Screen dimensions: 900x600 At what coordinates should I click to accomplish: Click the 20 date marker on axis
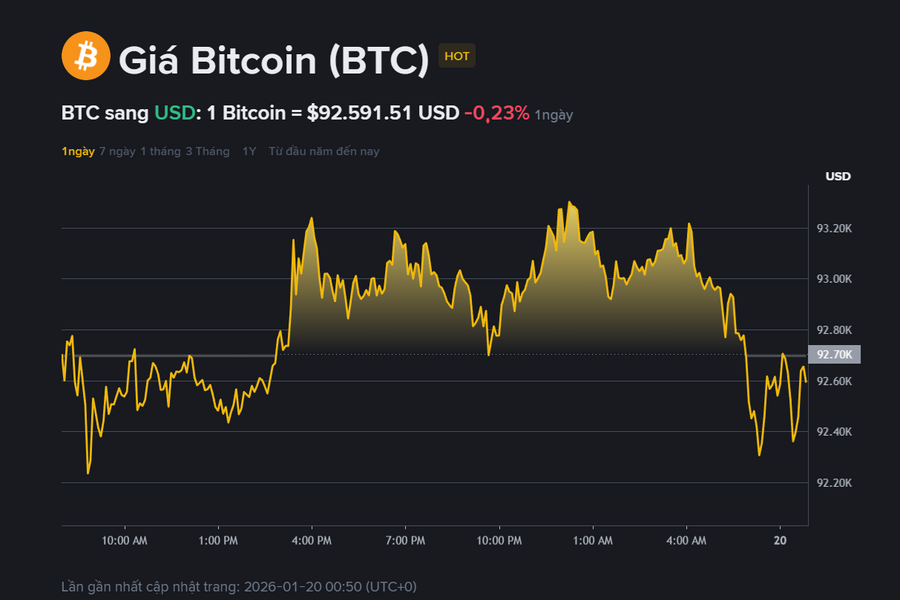780,540
